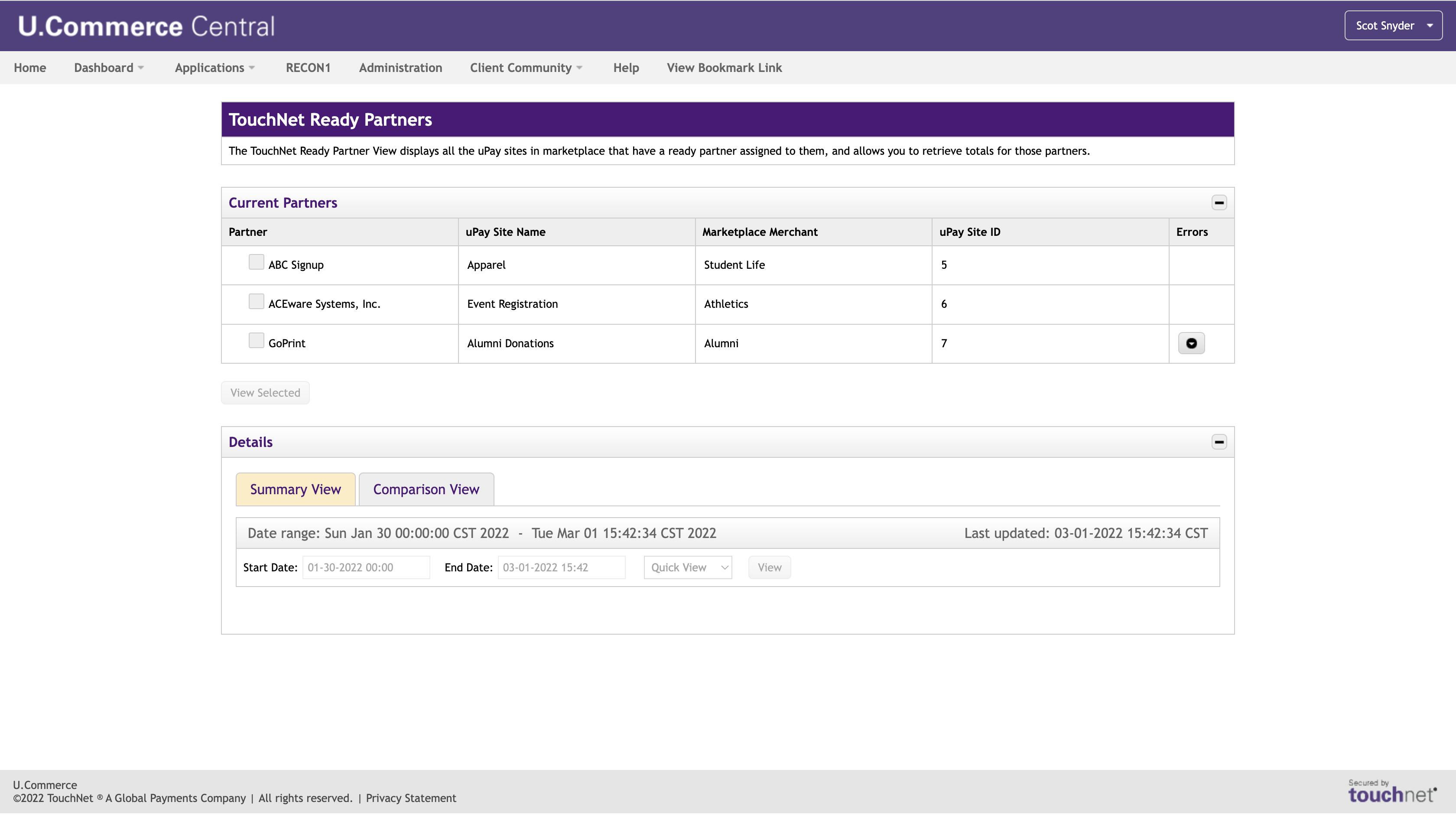Click the U.Commerce Central logo
This screenshot has width=1456, height=815.
[x=146, y=26]
